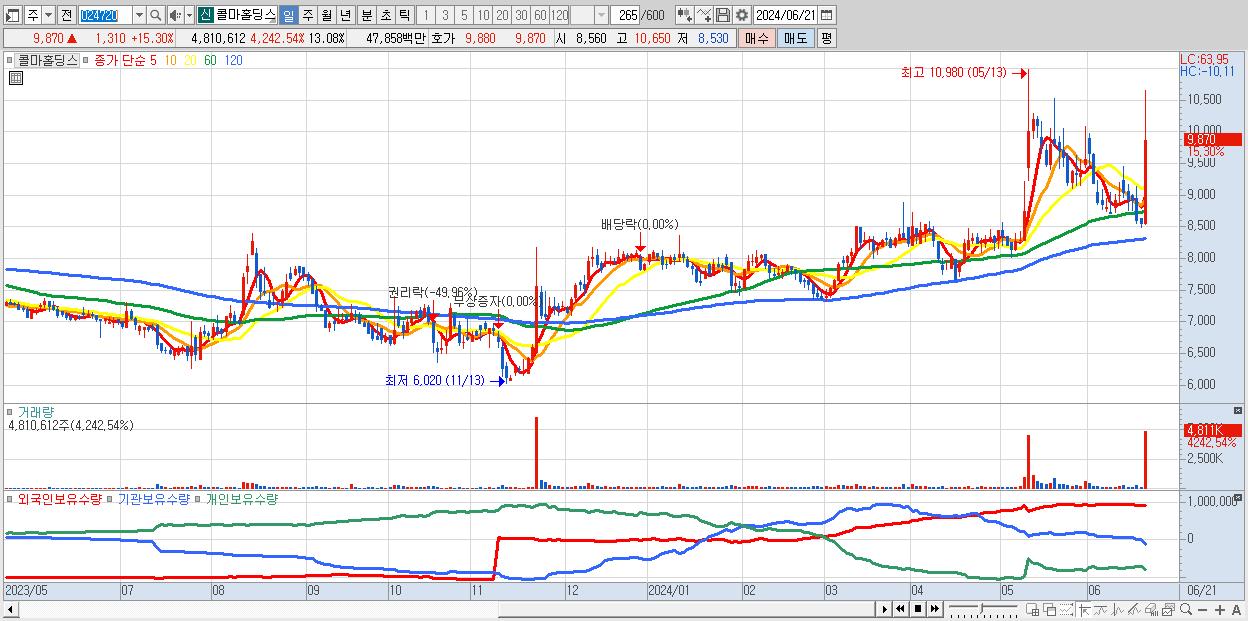
Task: Click the stop playback button
Action: tap(918, 609)
